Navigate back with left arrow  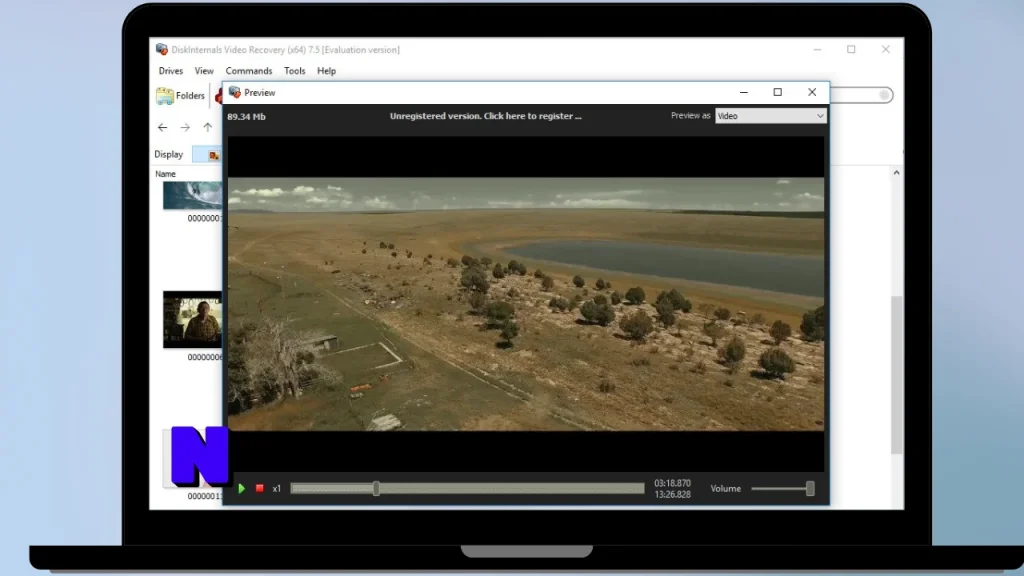pyautogui.click(x=163, y=127)
